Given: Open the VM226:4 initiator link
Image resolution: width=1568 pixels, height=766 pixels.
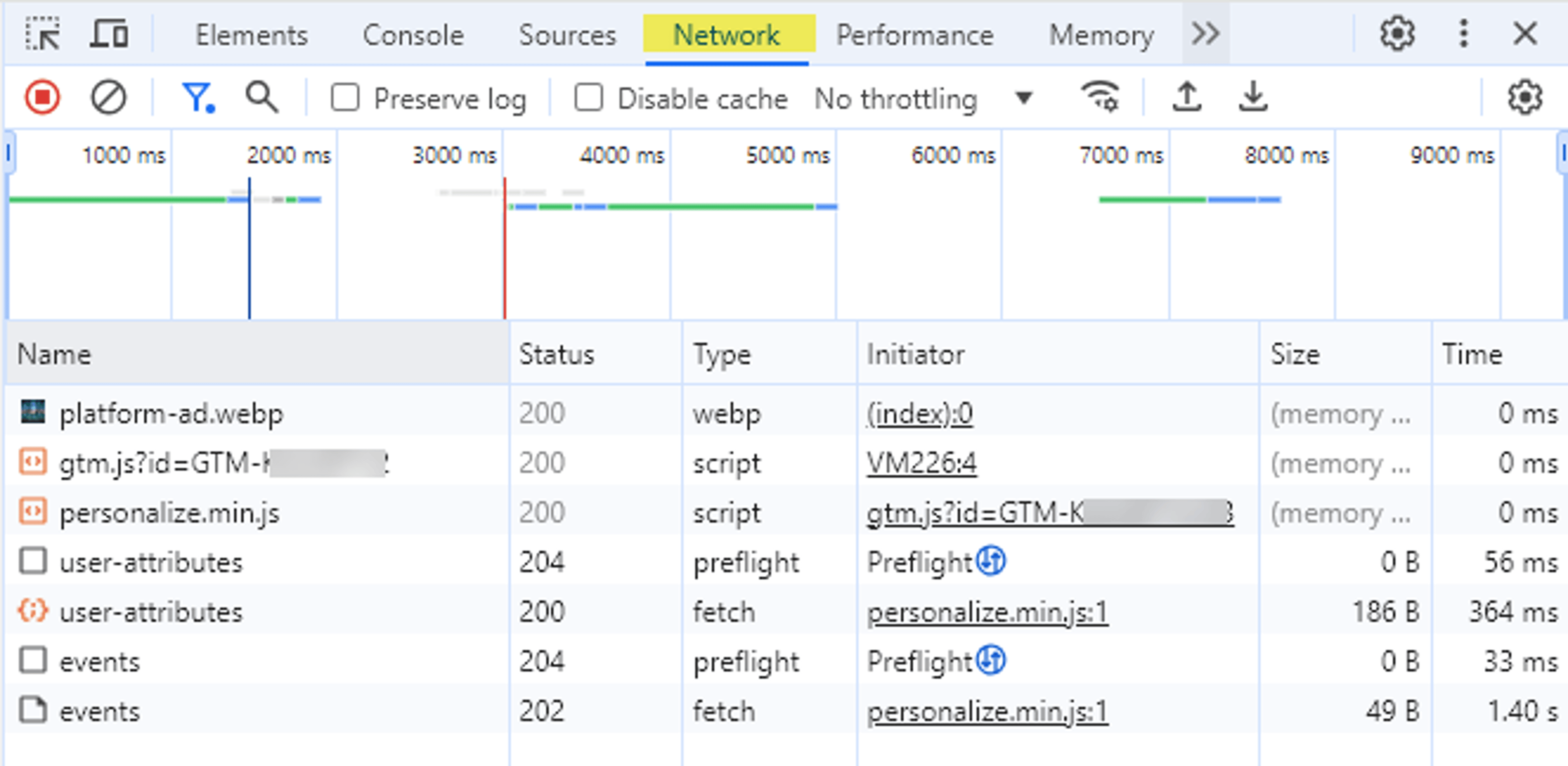Looking at the screenshot, I should pos(922,463).
